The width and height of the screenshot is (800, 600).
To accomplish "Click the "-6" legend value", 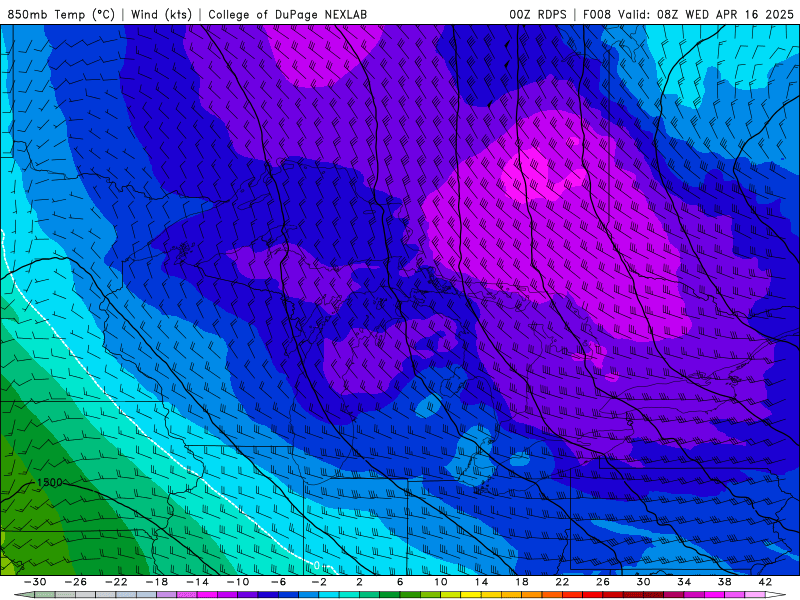I will [279, 582].
